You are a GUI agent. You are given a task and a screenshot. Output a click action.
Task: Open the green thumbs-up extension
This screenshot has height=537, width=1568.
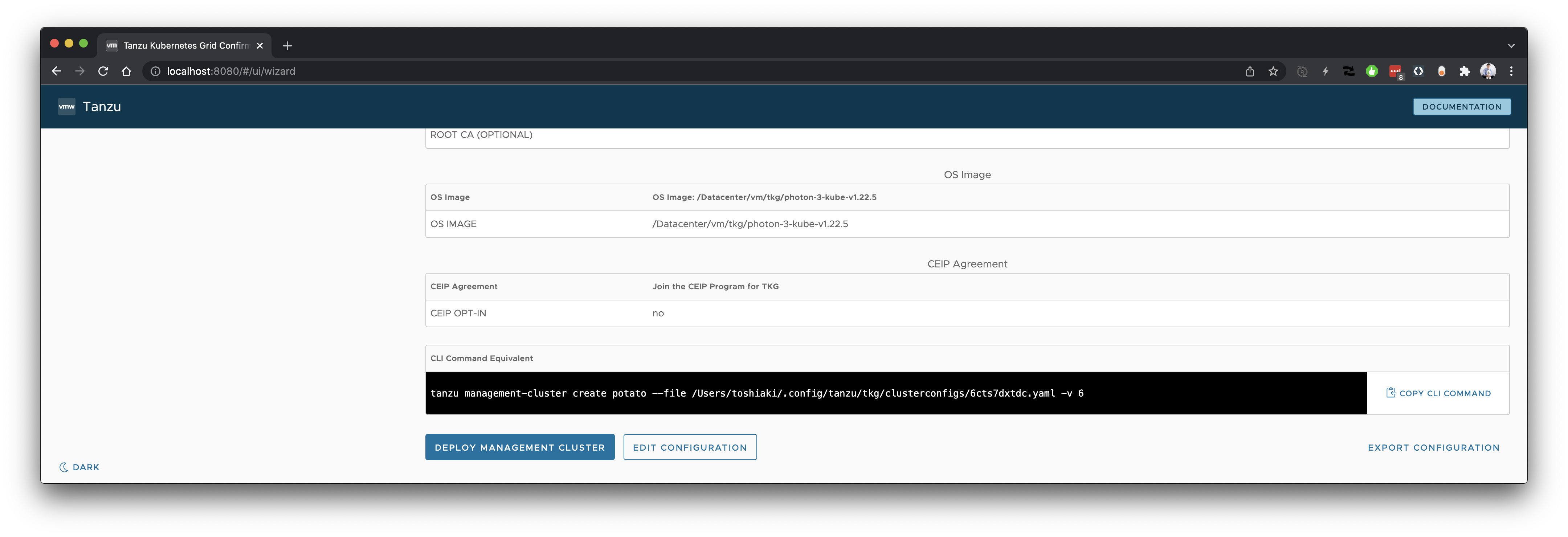point(1371,71)
